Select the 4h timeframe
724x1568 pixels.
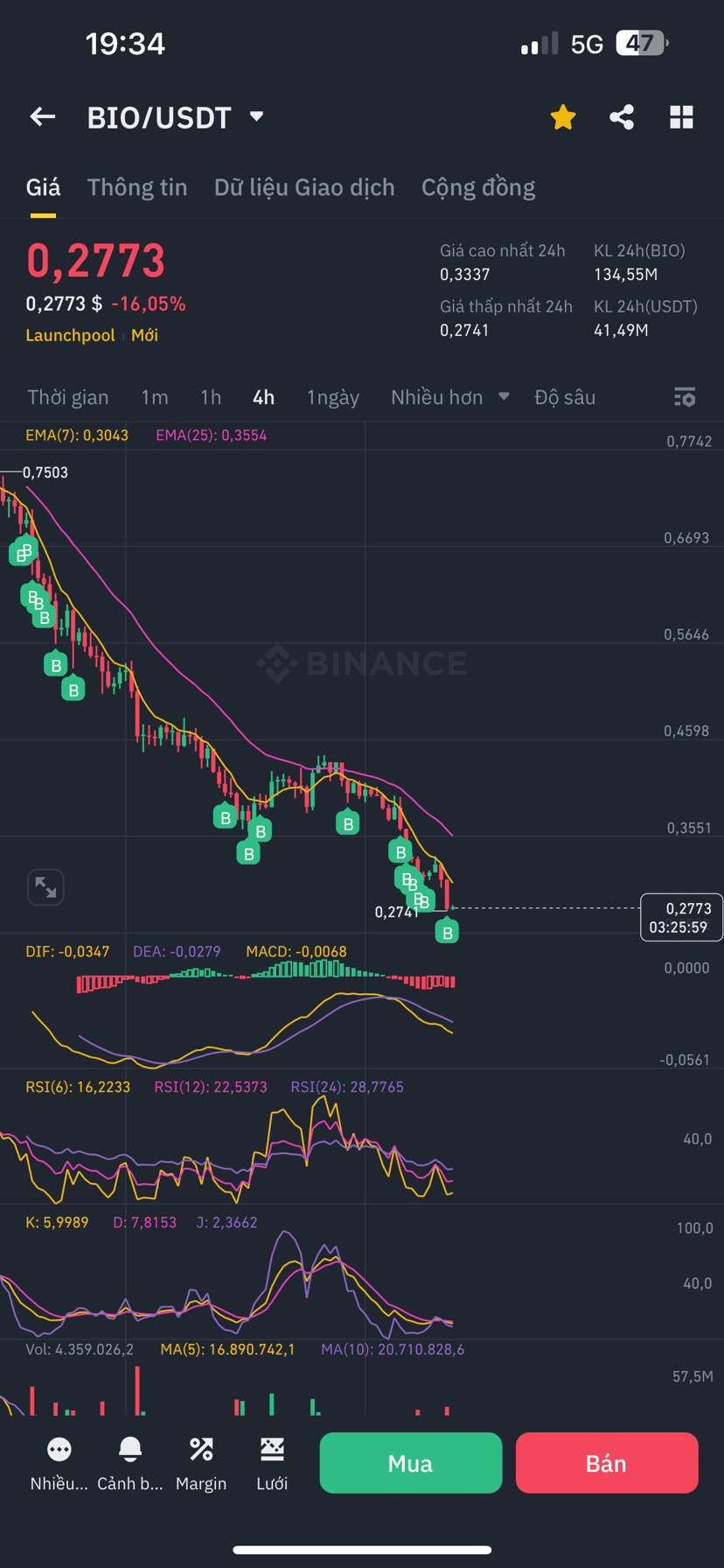pos(263,397)
